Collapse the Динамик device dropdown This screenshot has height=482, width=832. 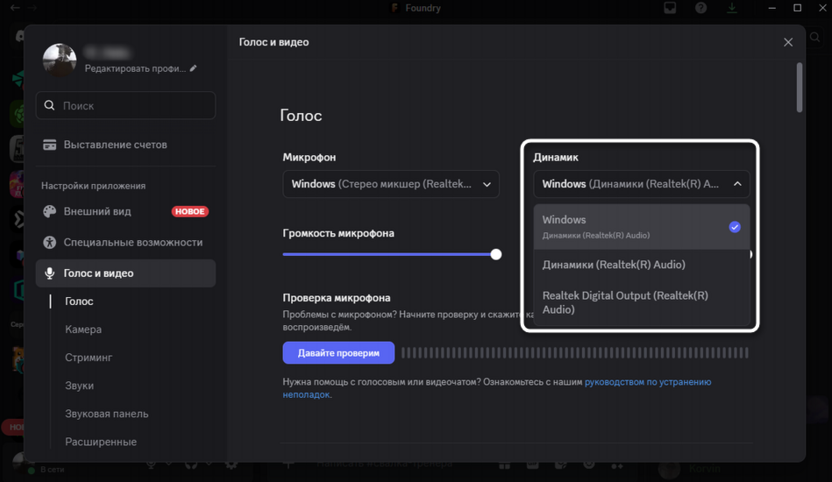click(642, 184)
